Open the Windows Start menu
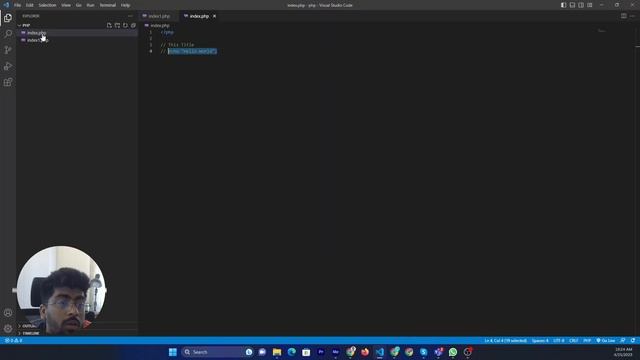Image resolution: width=640 pixels, height=360 pixels. (173, 352)
